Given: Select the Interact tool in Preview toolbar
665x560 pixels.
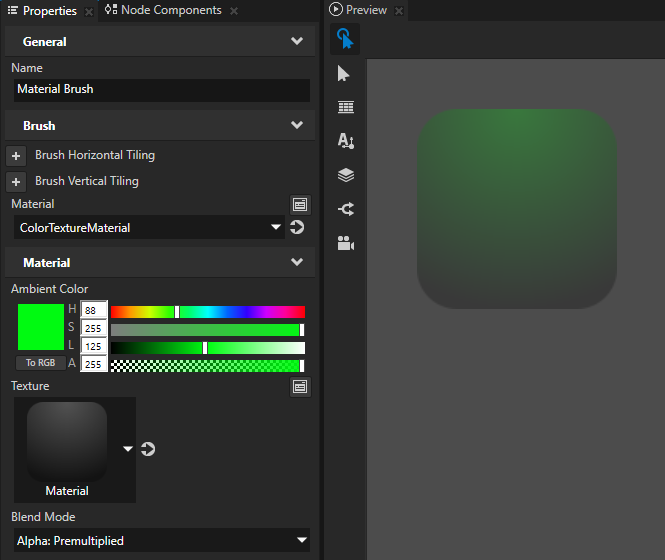Looking at the screenshot, I should (345, 39).
